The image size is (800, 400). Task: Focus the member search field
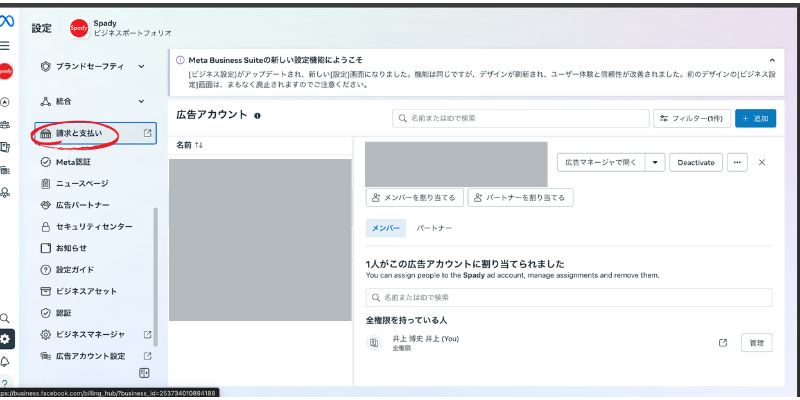(x=569, y=297)
